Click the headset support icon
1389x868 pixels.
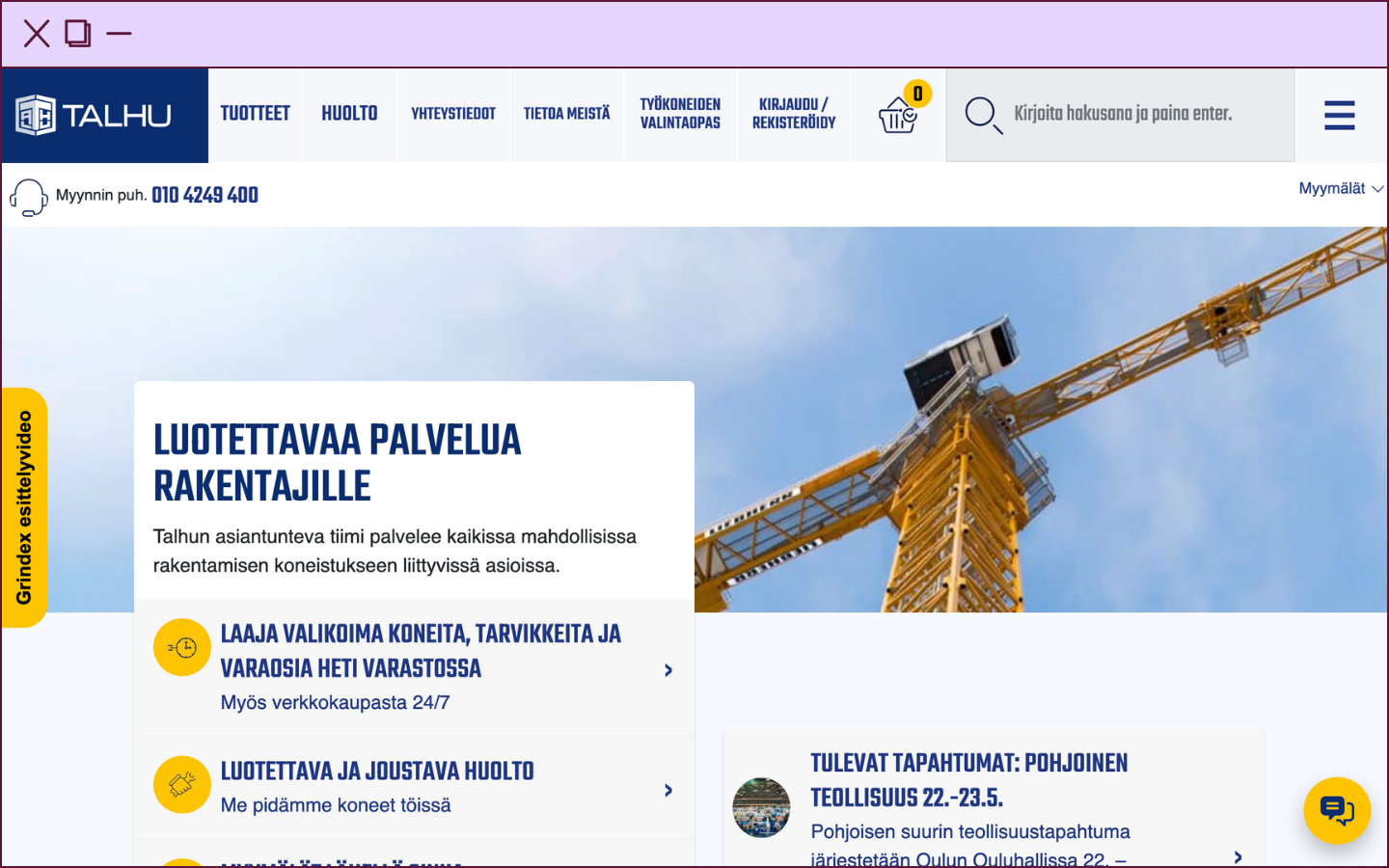(x=28, y=197)
